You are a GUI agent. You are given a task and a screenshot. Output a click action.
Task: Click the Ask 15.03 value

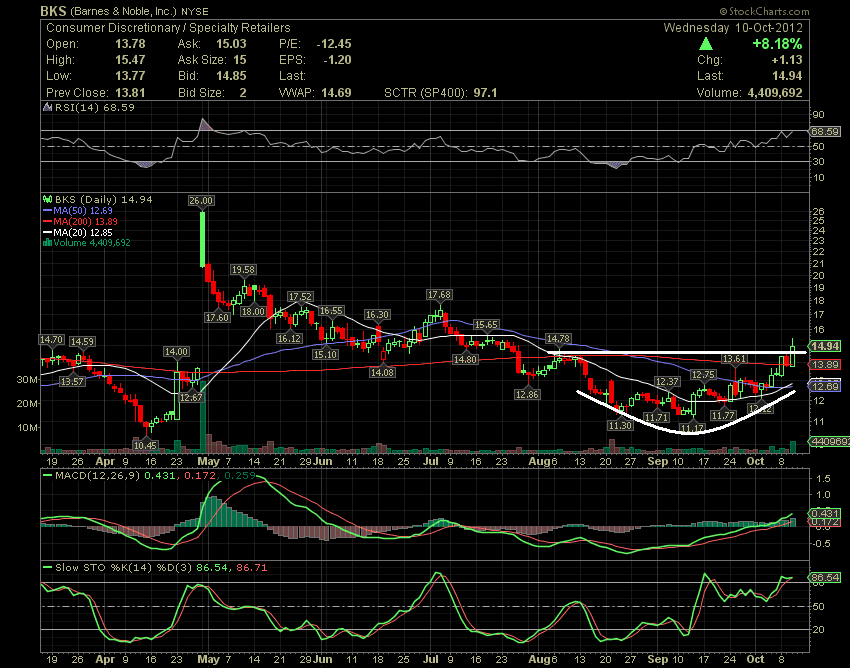point(231,44)
